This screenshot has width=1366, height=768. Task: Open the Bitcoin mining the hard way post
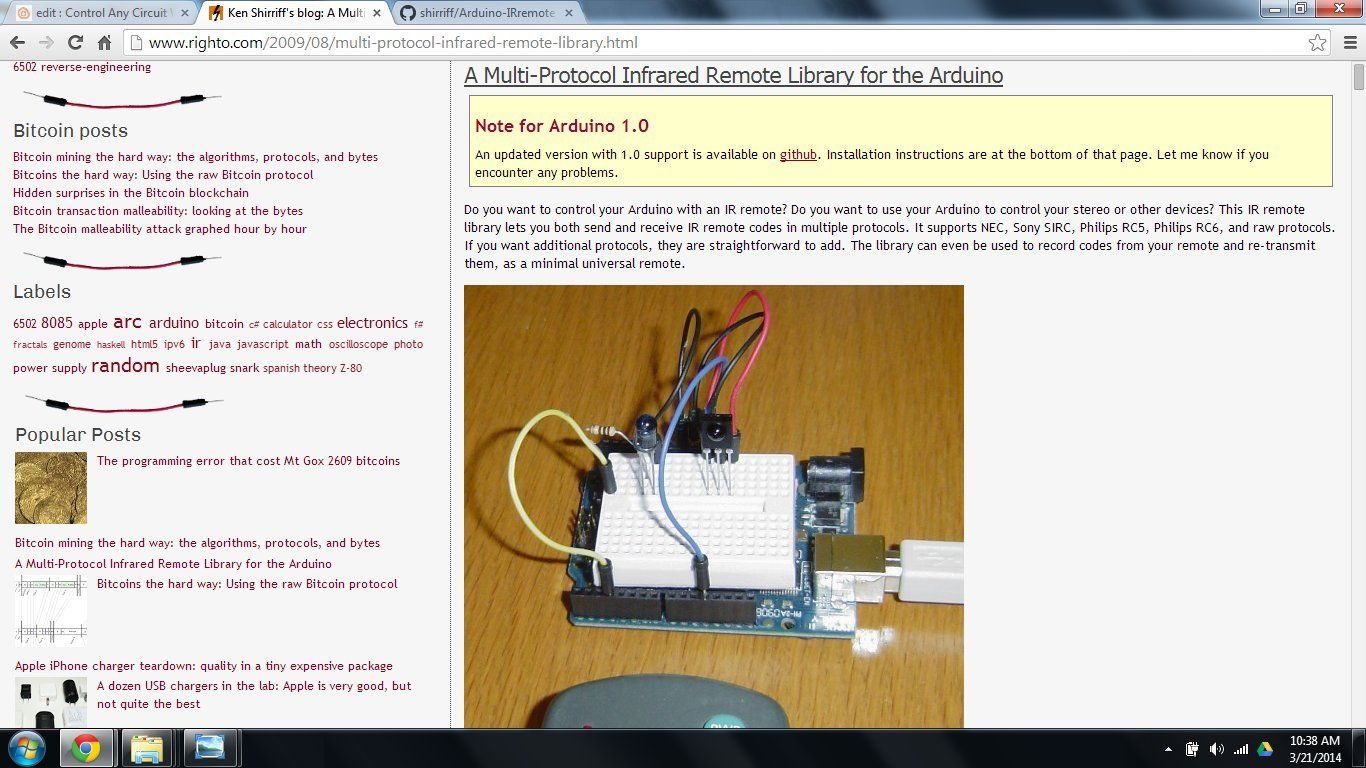(195, 156)
